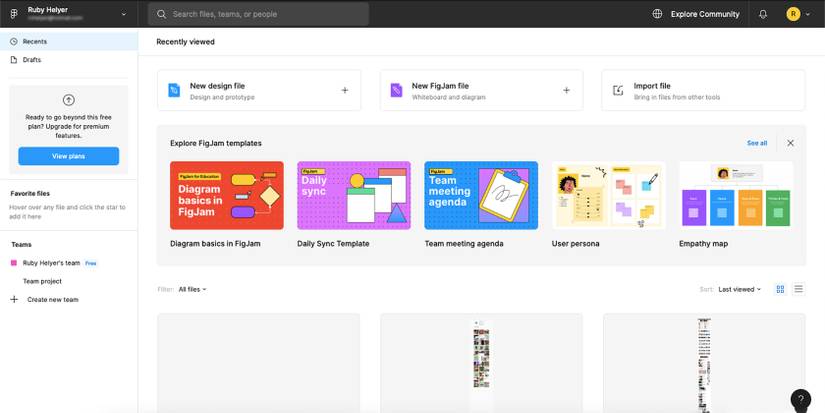The width and height of the screenshot is (825, 413).
Task: Click the Daily Sync Template title
Action: [333, 244]
